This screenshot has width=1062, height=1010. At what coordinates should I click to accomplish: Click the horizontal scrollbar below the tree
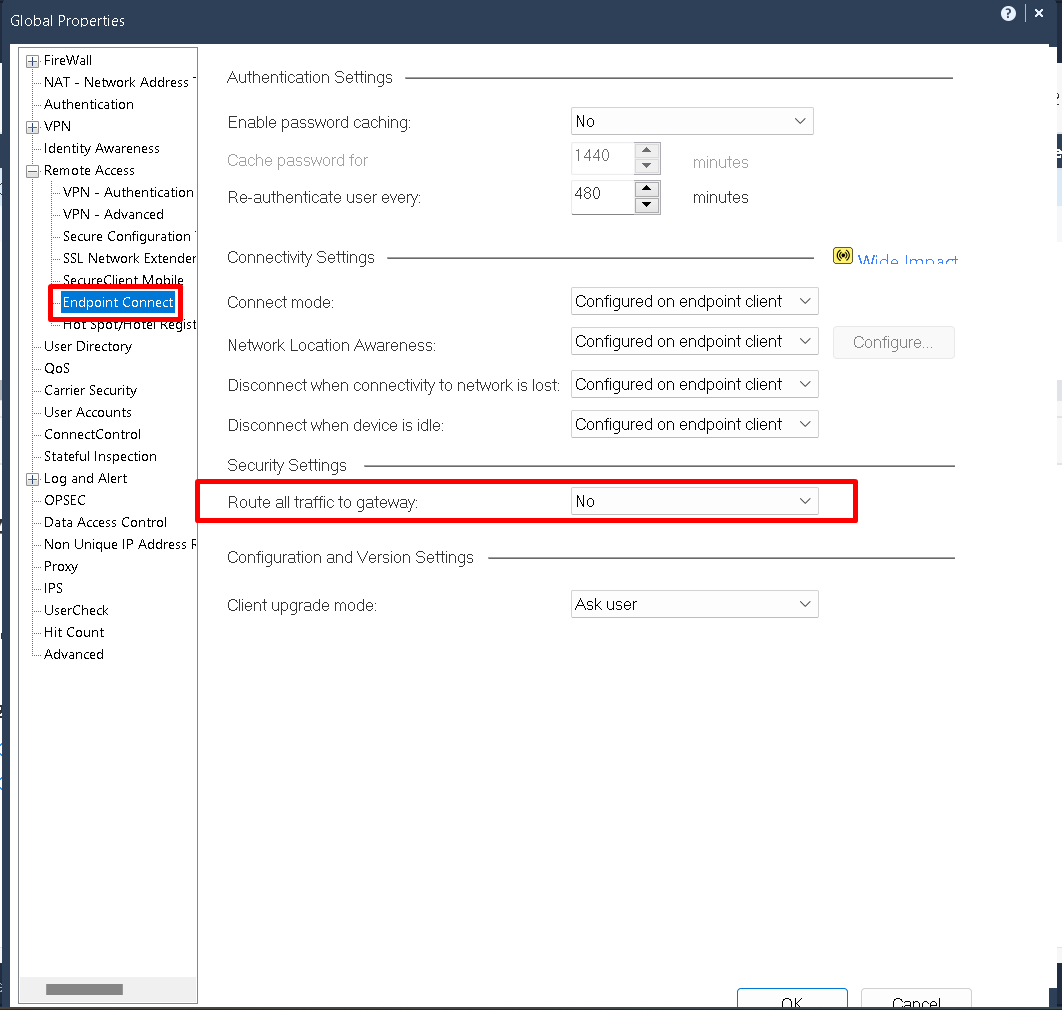tap(85, 989)
